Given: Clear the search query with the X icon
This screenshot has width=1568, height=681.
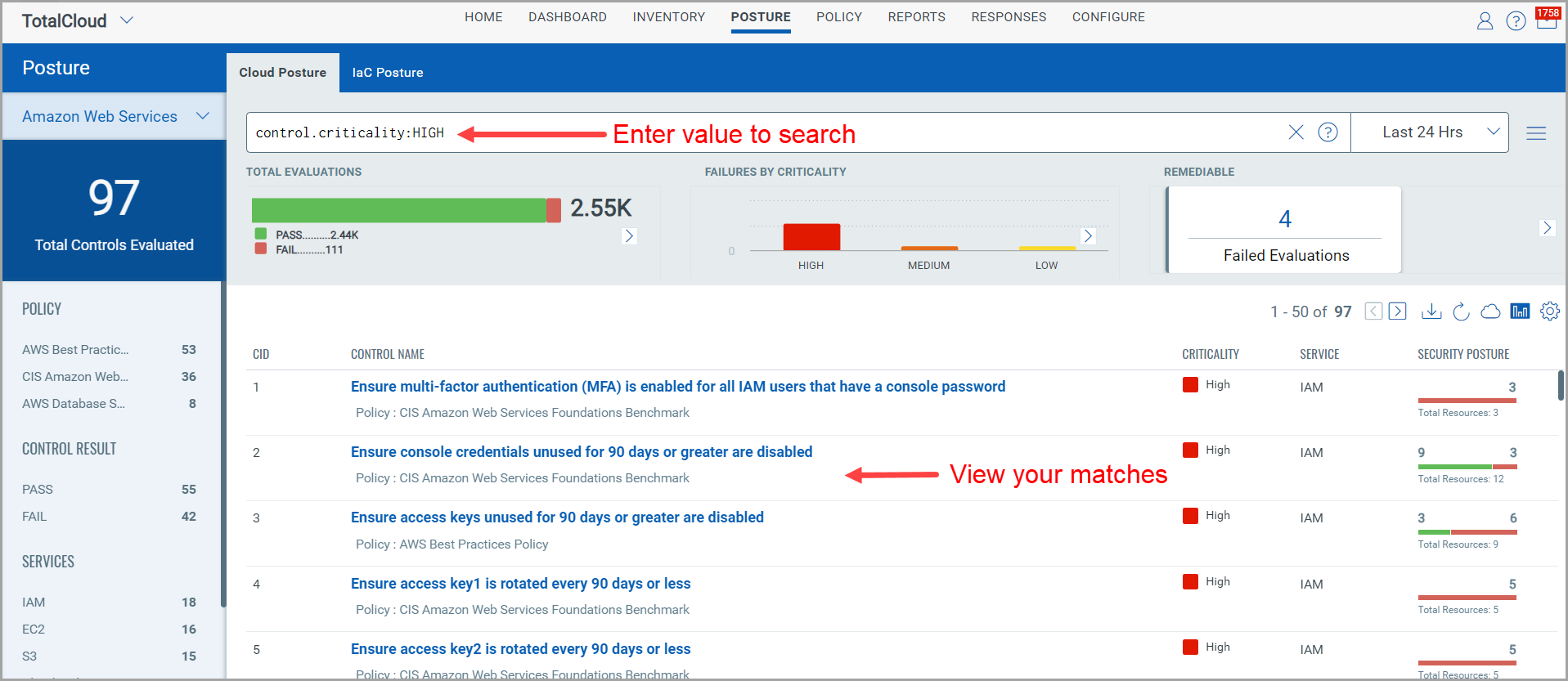Looking at the screenshot, I should coord(1296,132).
